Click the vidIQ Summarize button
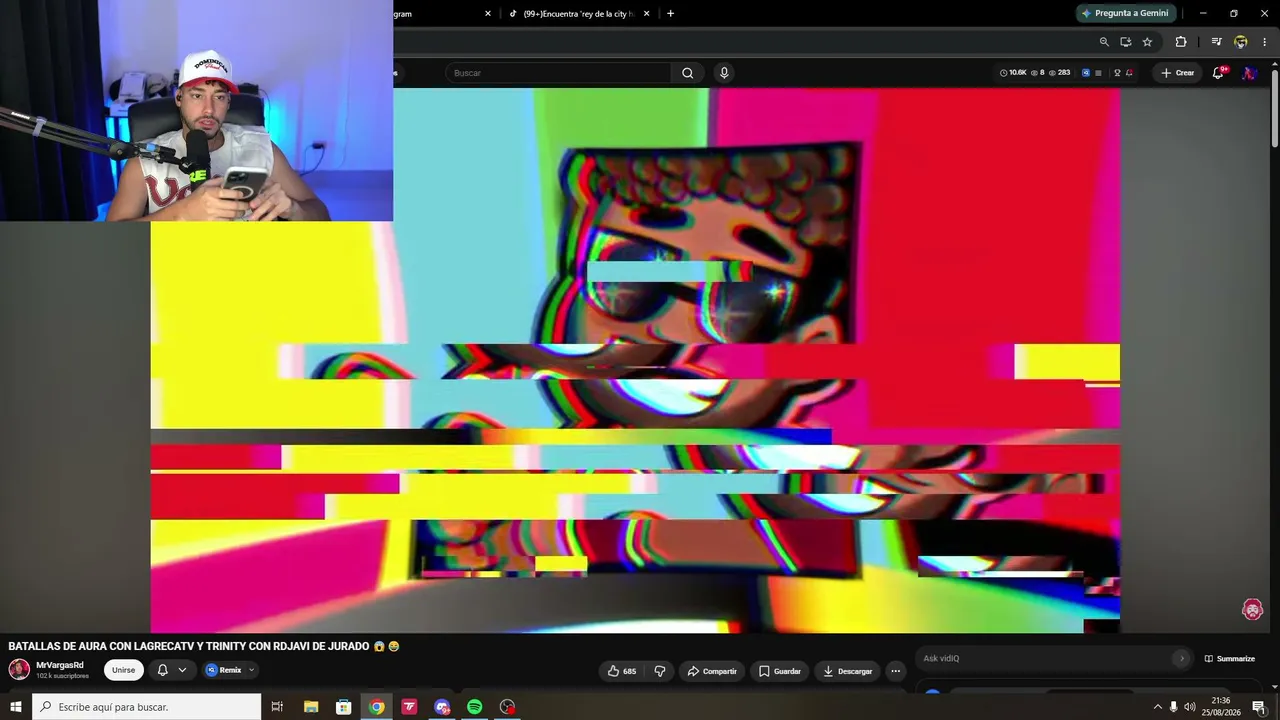Screen dimensions: 1280x720 click(1229, 659)
